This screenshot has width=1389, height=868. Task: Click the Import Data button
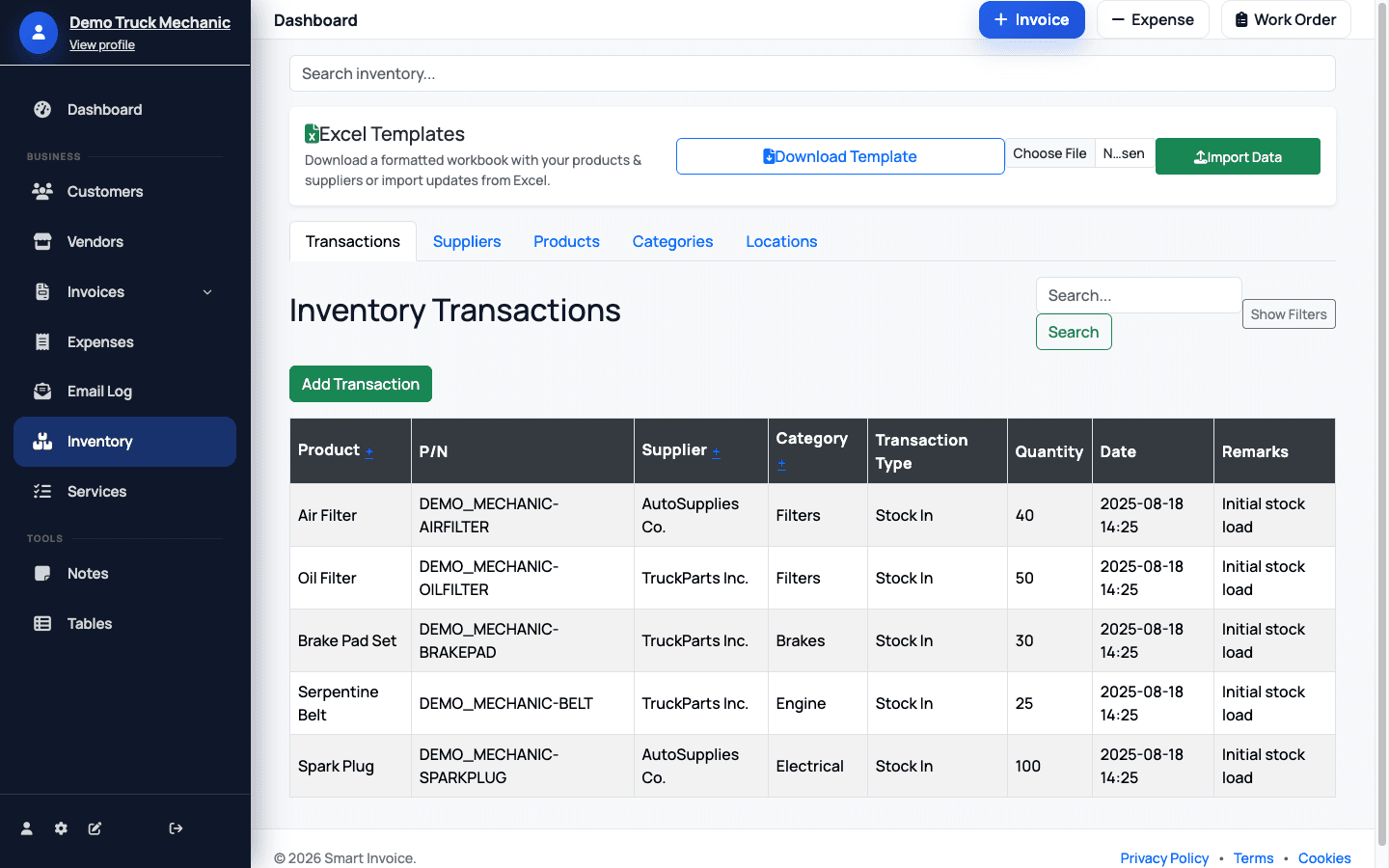pyautogui.click(x=1238, y=156)
